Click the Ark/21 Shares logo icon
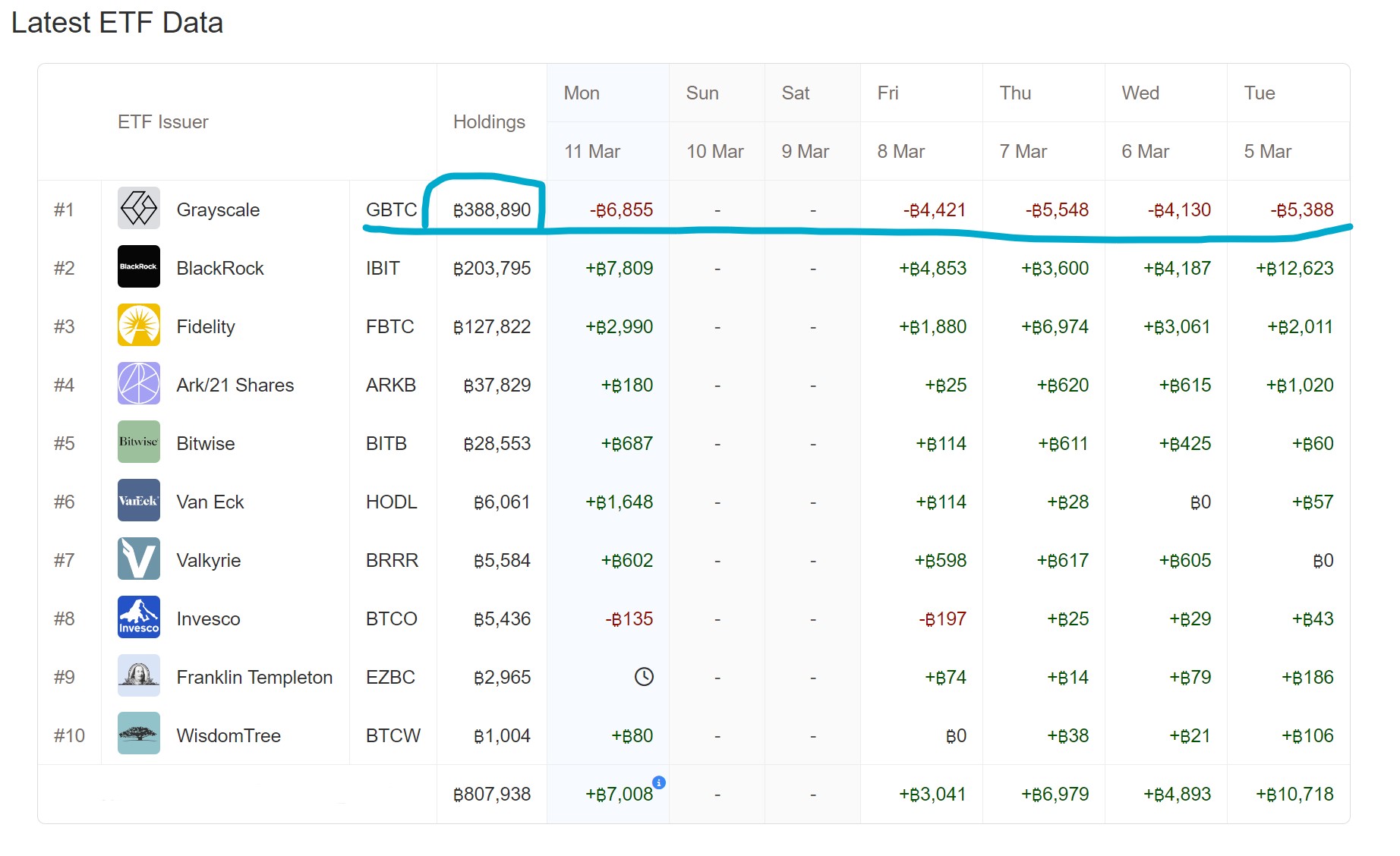Screen dimensions: 1400x856 pos(138,384)
